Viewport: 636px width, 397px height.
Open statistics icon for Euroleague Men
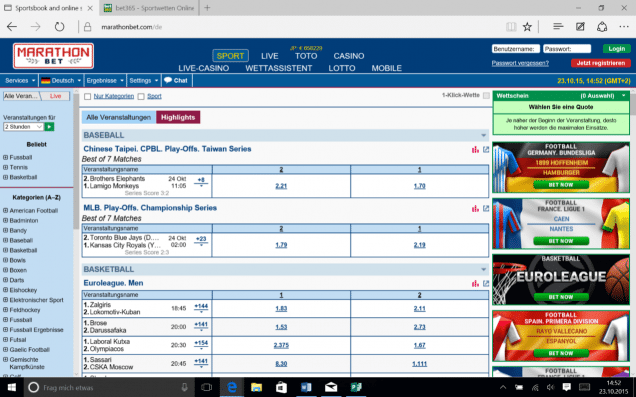click(475, 283)
